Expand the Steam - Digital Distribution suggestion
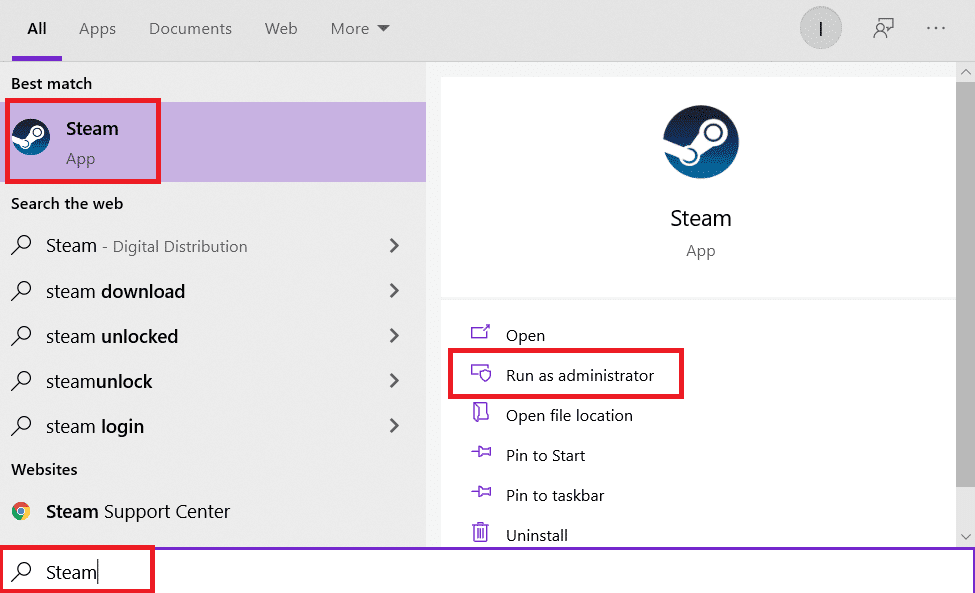This screenshot has height=593, width=975. (394, 245)
